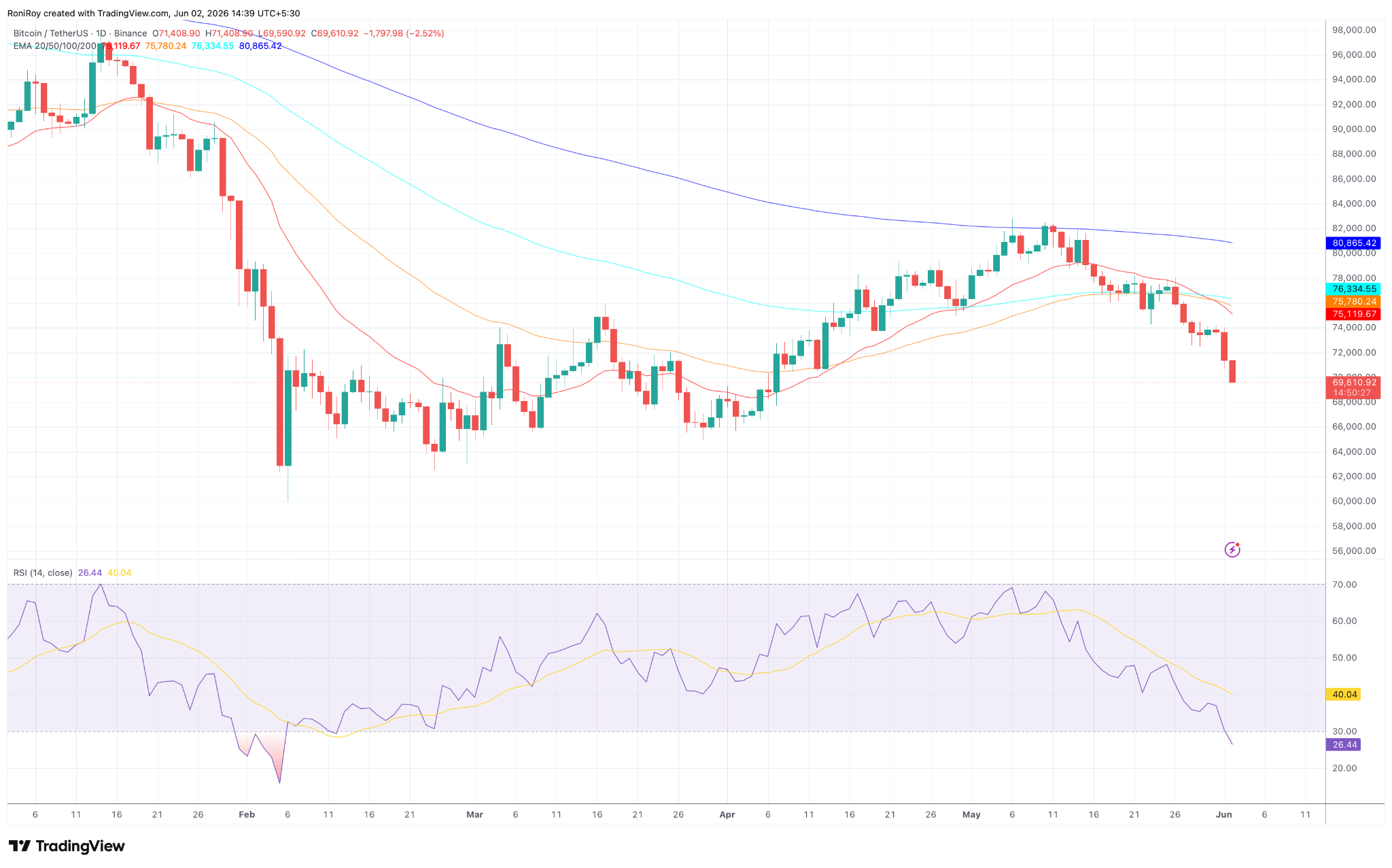Click the 84,000.00 price axis label
Screen dimensions: 1392x868
(1354, 204)
